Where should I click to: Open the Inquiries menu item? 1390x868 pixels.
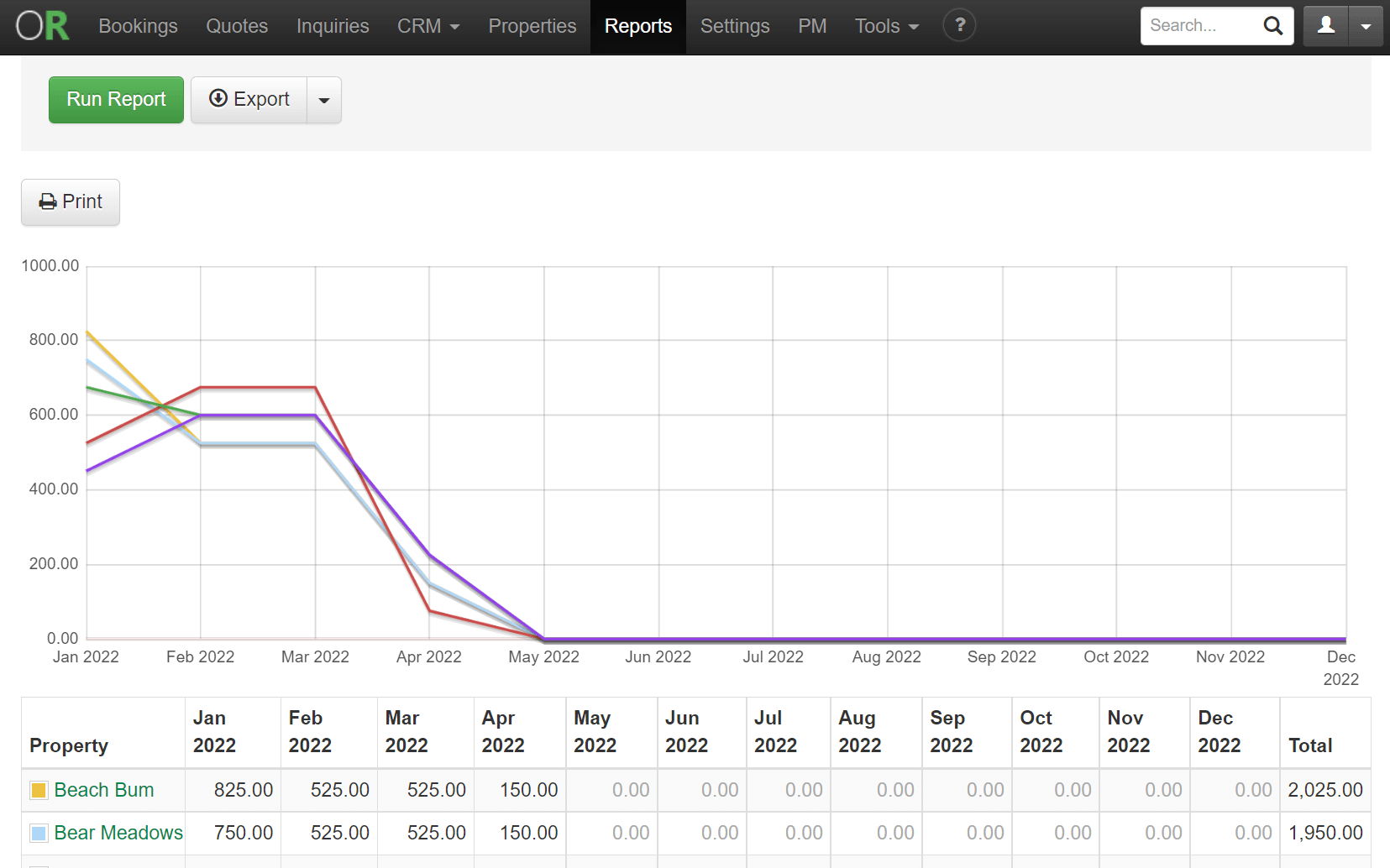[333, 26]
